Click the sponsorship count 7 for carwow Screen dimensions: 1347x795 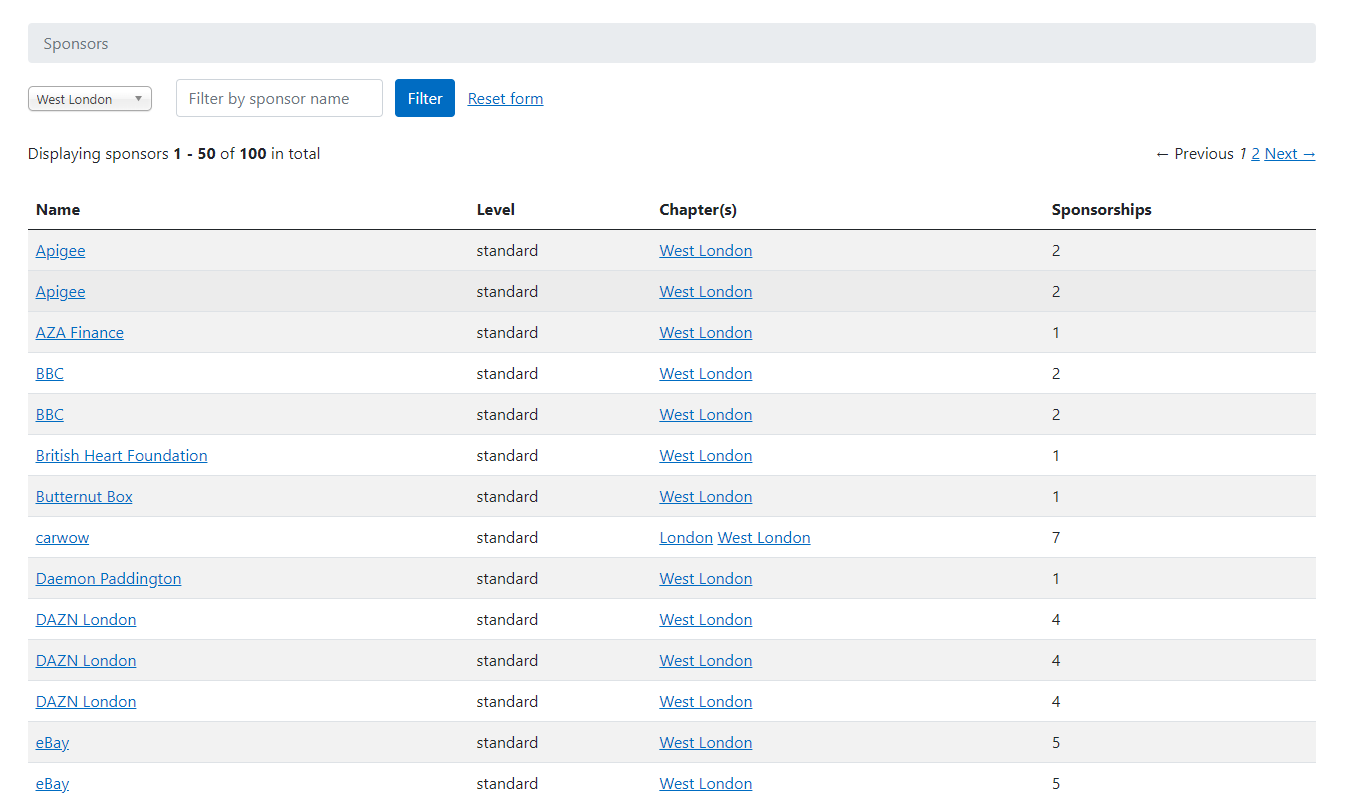1056,538
